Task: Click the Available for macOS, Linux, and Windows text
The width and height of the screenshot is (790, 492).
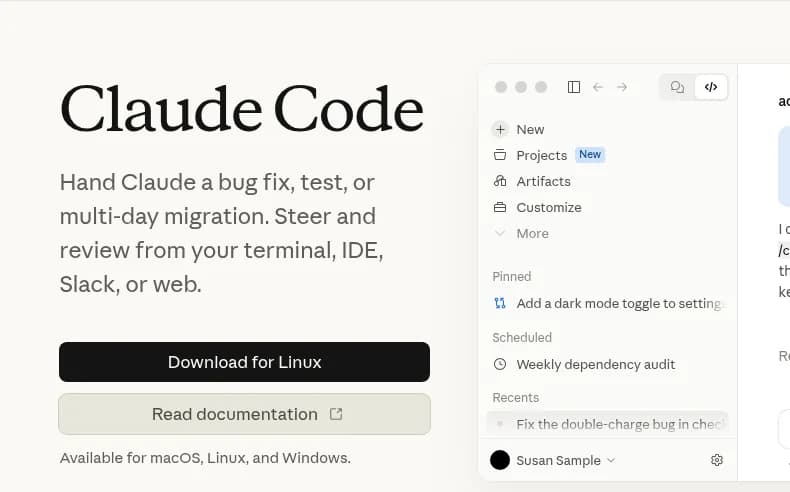Action: click(205, 458)
